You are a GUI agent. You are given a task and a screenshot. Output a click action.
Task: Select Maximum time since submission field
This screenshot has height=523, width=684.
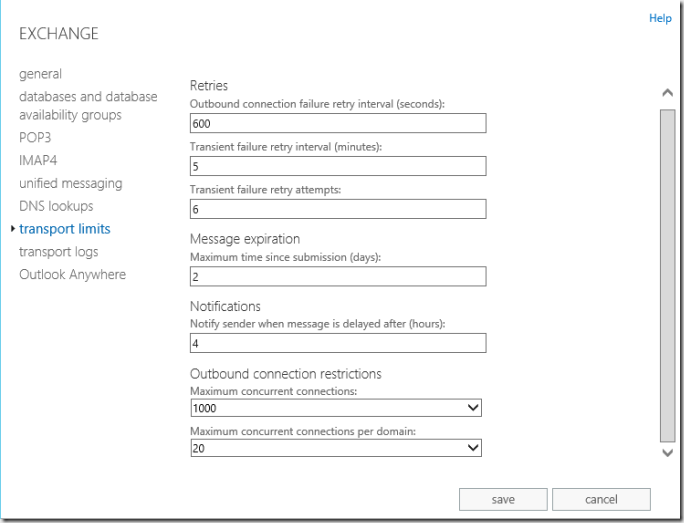click(x=337, y=276)
